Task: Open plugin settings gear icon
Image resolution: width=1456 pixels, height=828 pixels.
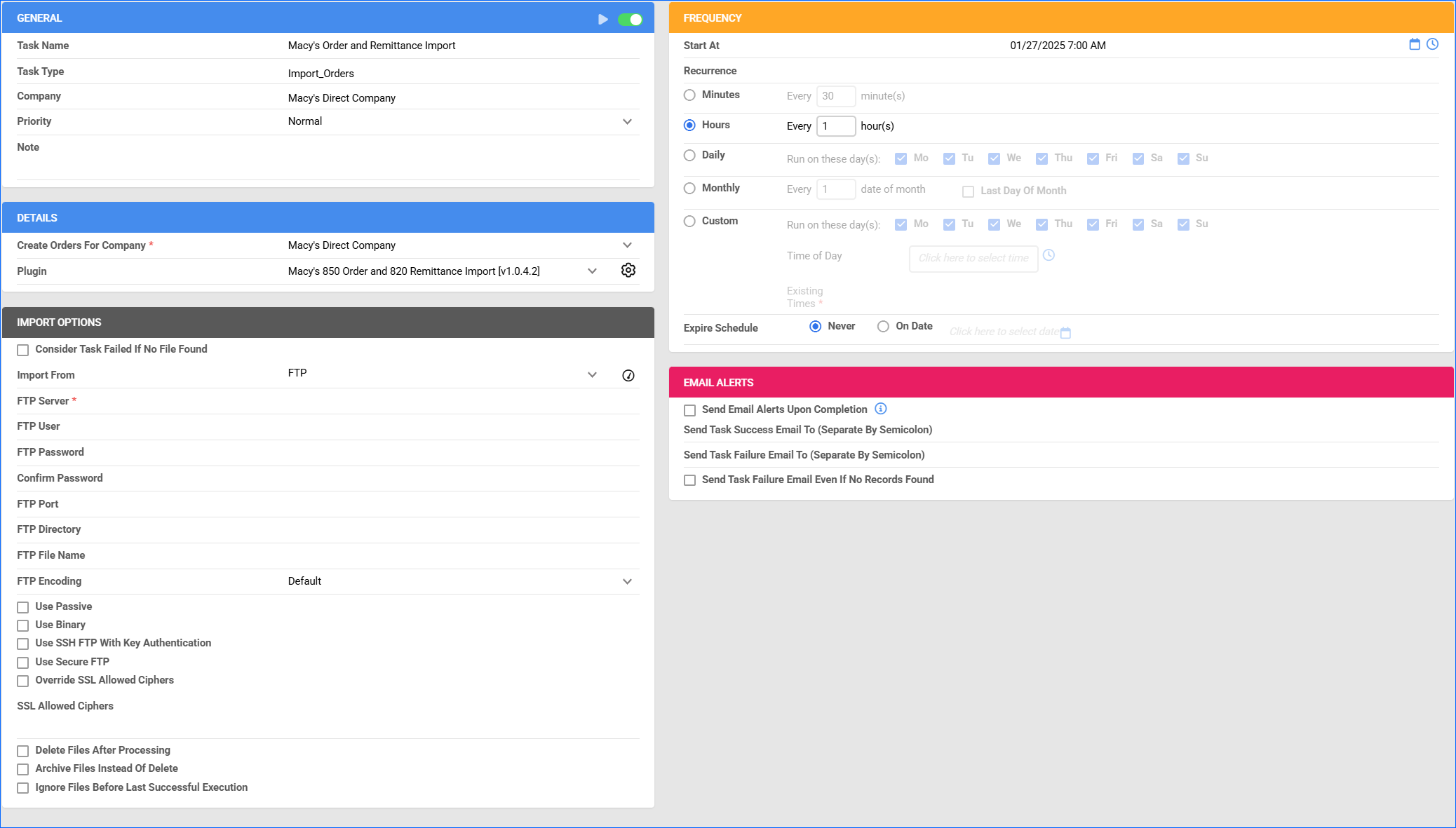Action: [x=628, y=271]
